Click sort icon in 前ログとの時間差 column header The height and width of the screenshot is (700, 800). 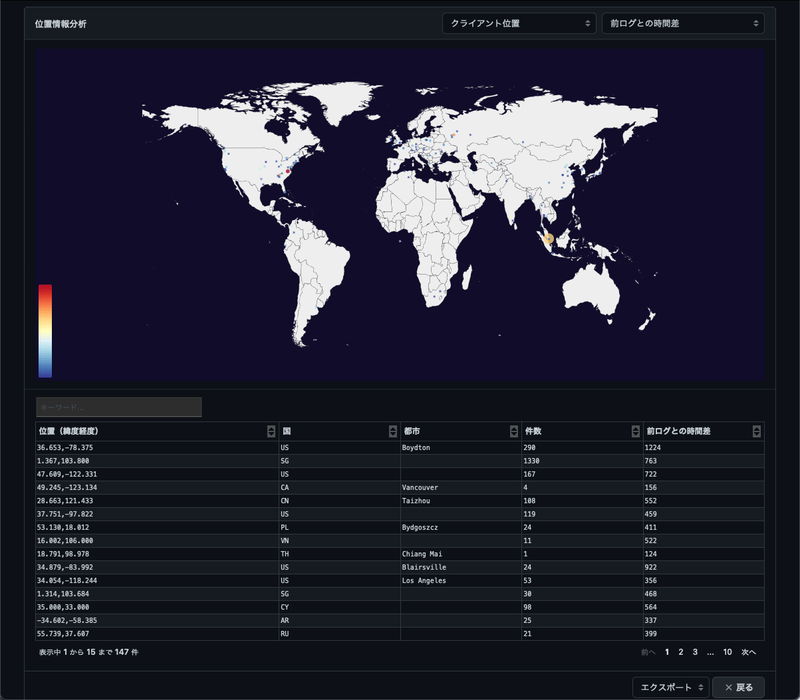pyautogui.click(x=757, y=431)
